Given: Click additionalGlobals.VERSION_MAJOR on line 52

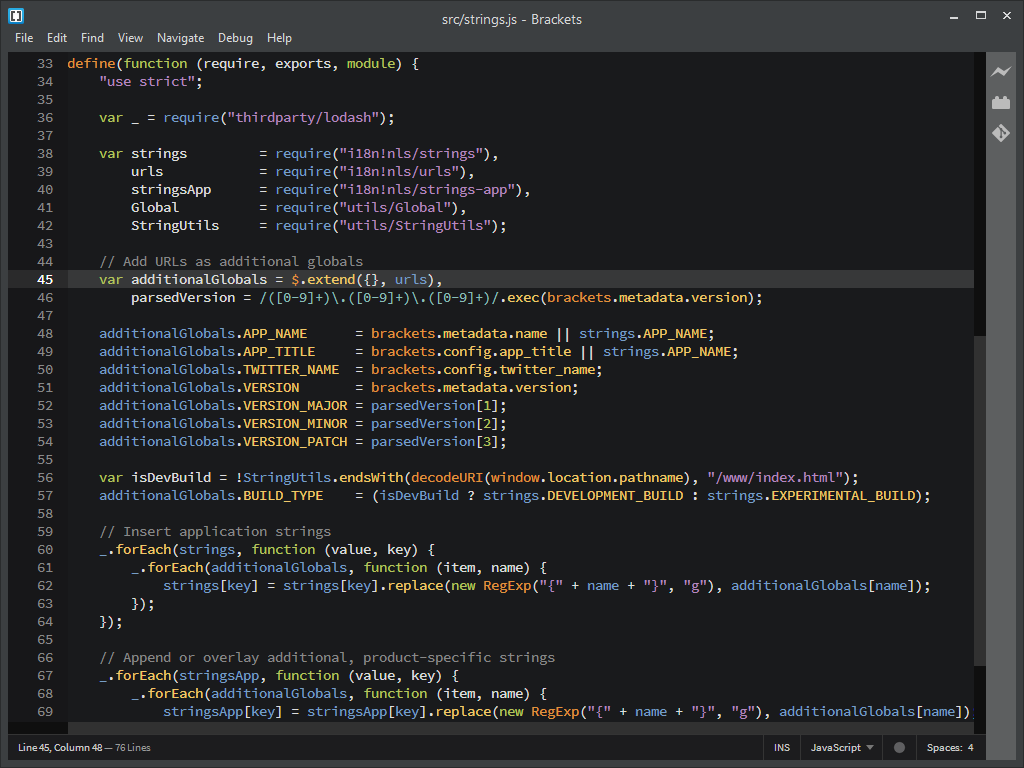Looking at the screenshot, I should point(223,406).
